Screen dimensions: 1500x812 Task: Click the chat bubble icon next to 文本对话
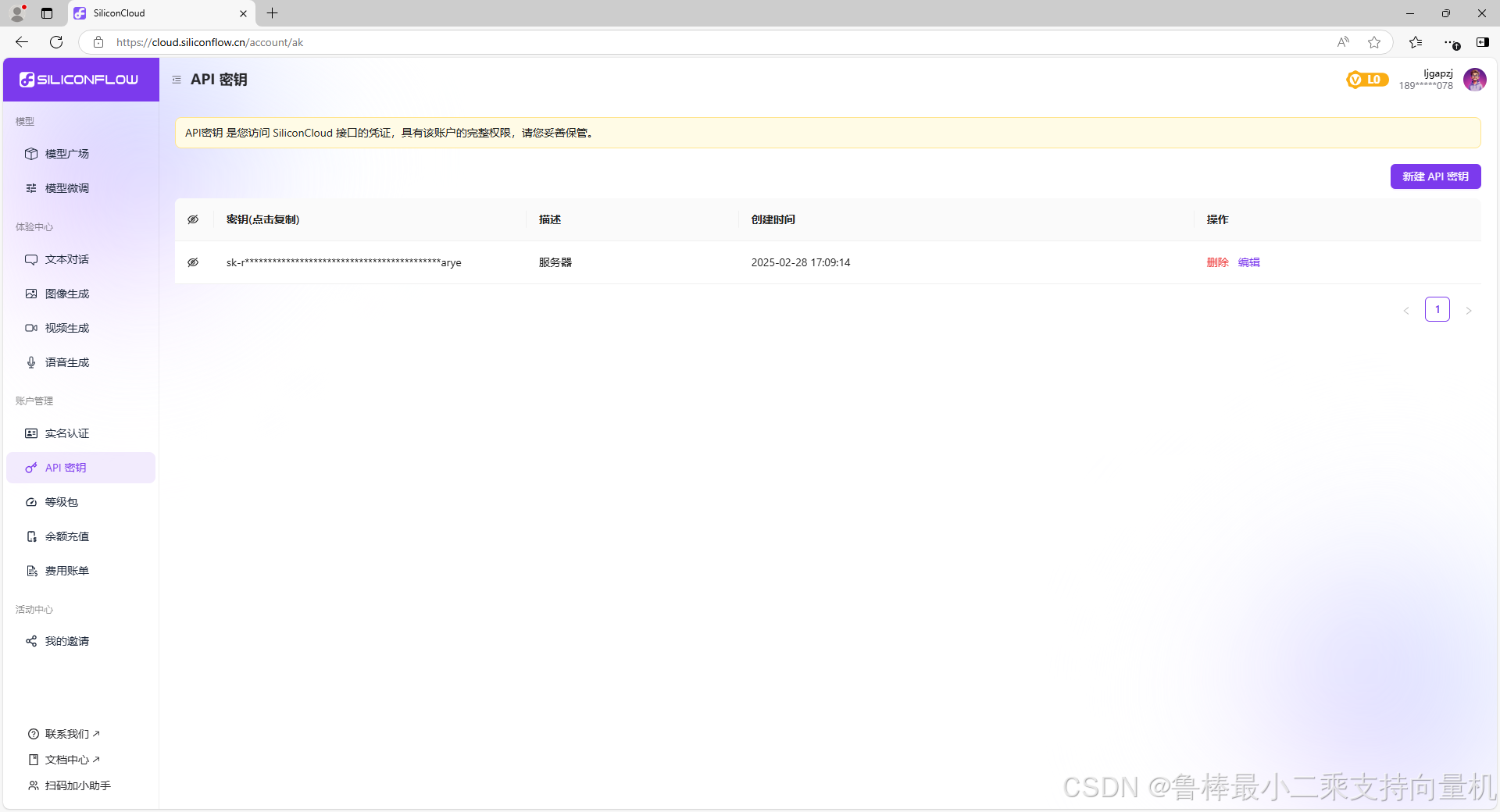(x=31, y=259)
